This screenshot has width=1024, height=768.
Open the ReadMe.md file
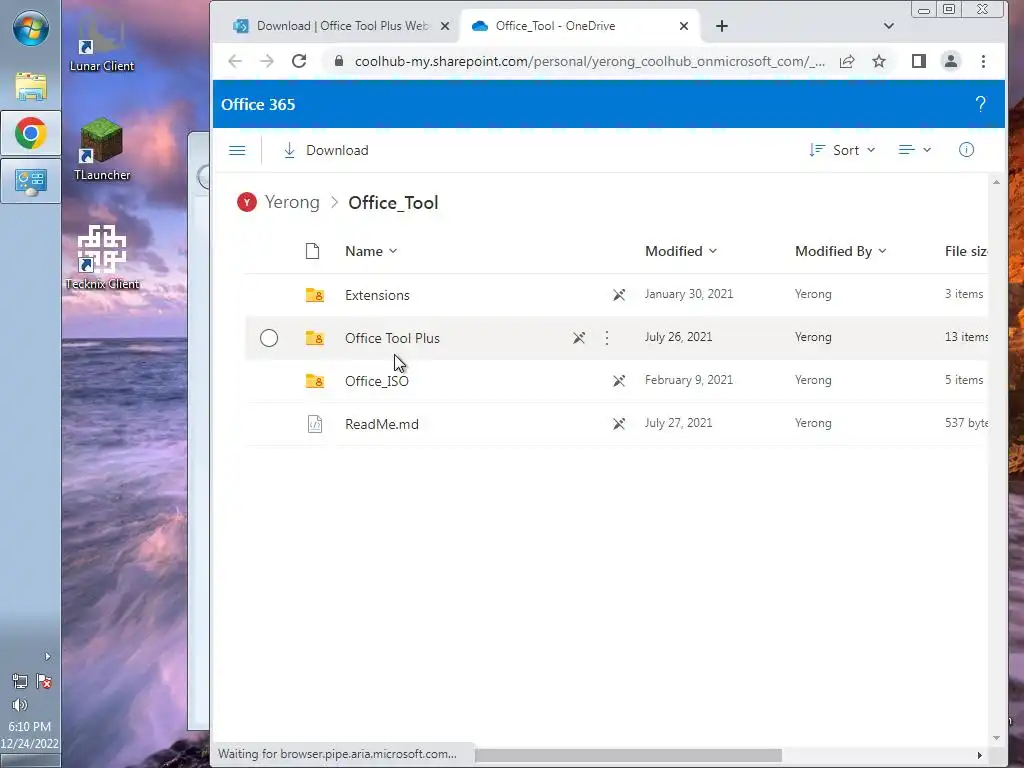382,424
